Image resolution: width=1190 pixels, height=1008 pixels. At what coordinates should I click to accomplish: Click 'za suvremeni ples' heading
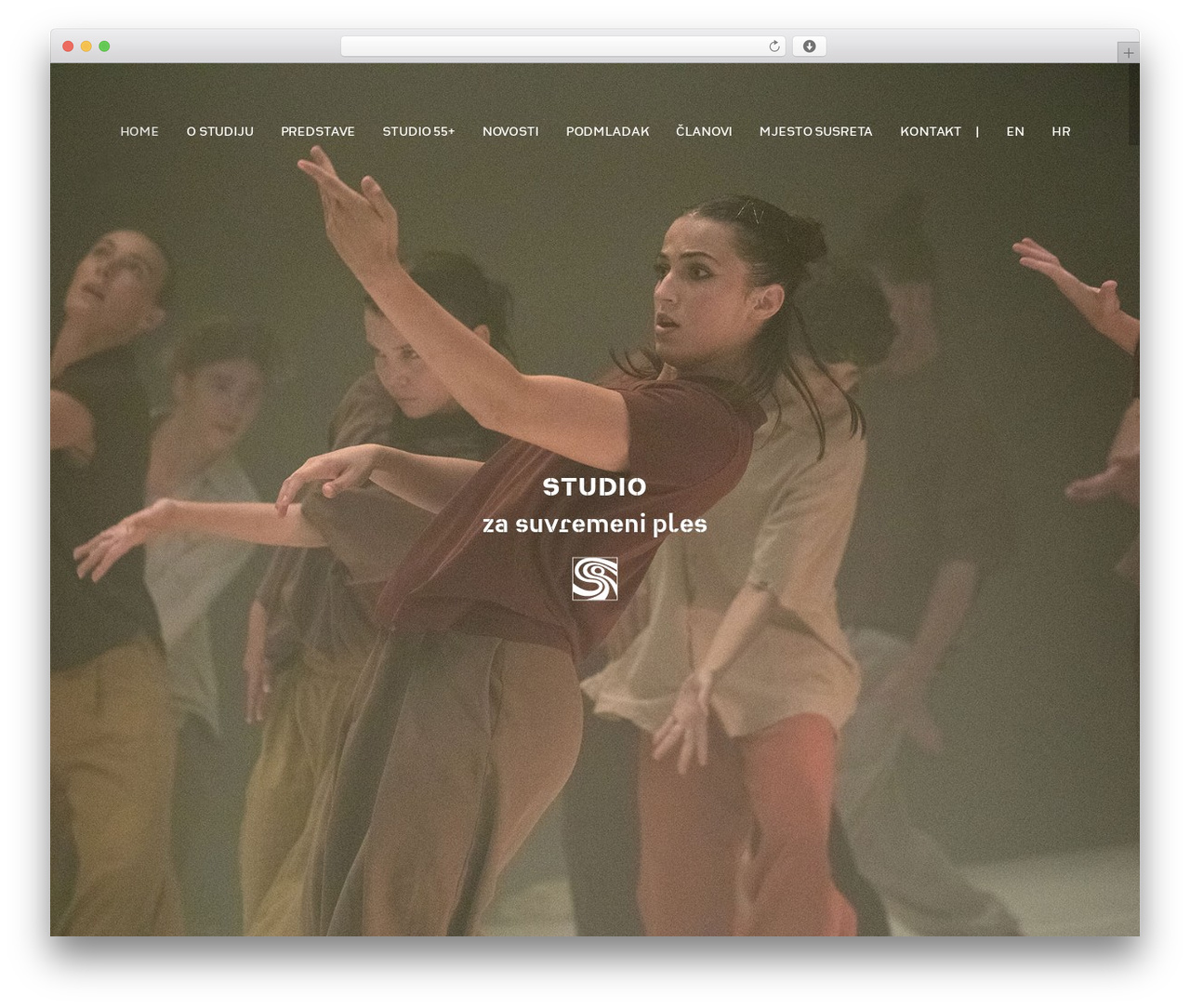(x=595, y=524)
